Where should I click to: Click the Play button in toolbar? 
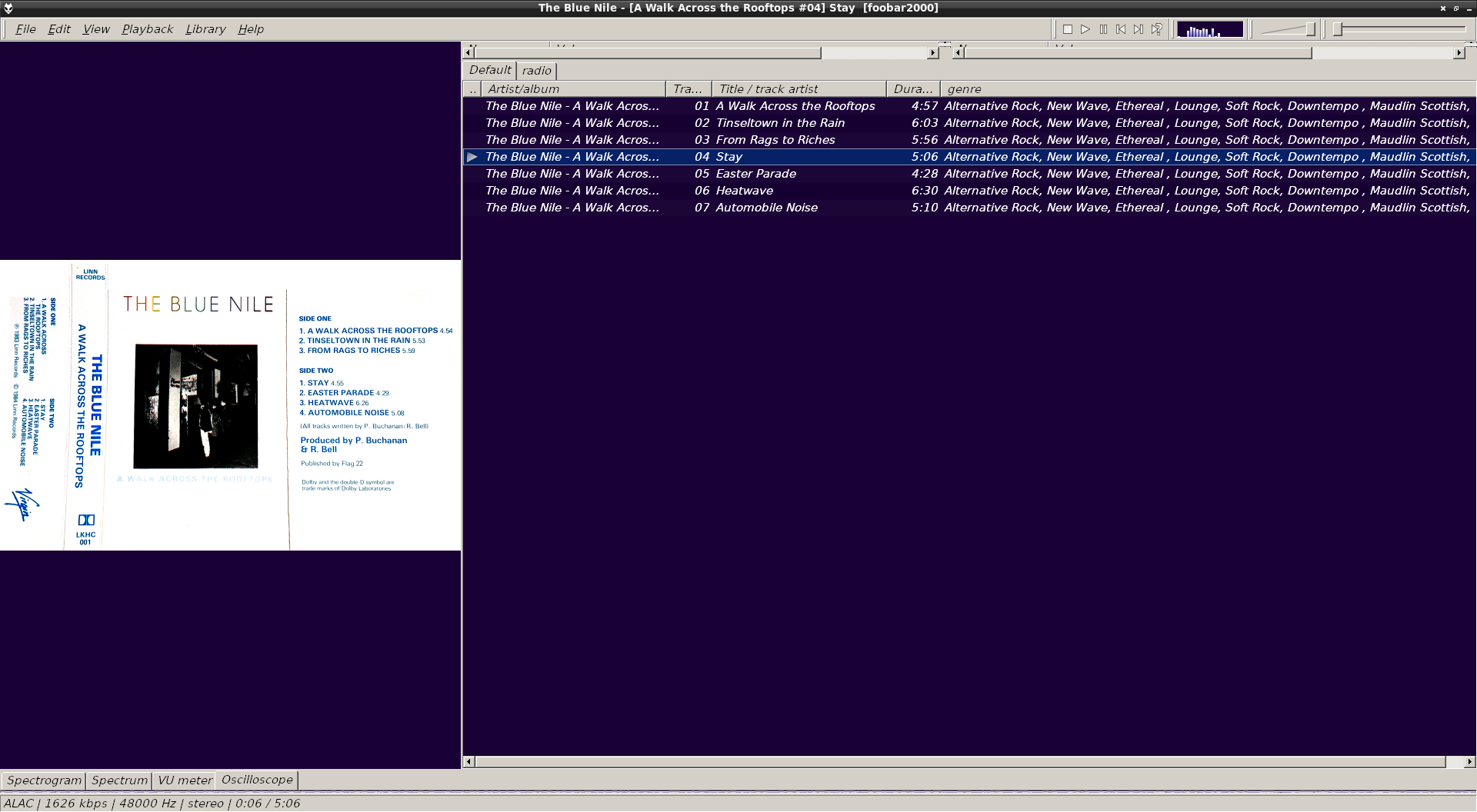click(x=1085, y=29)
